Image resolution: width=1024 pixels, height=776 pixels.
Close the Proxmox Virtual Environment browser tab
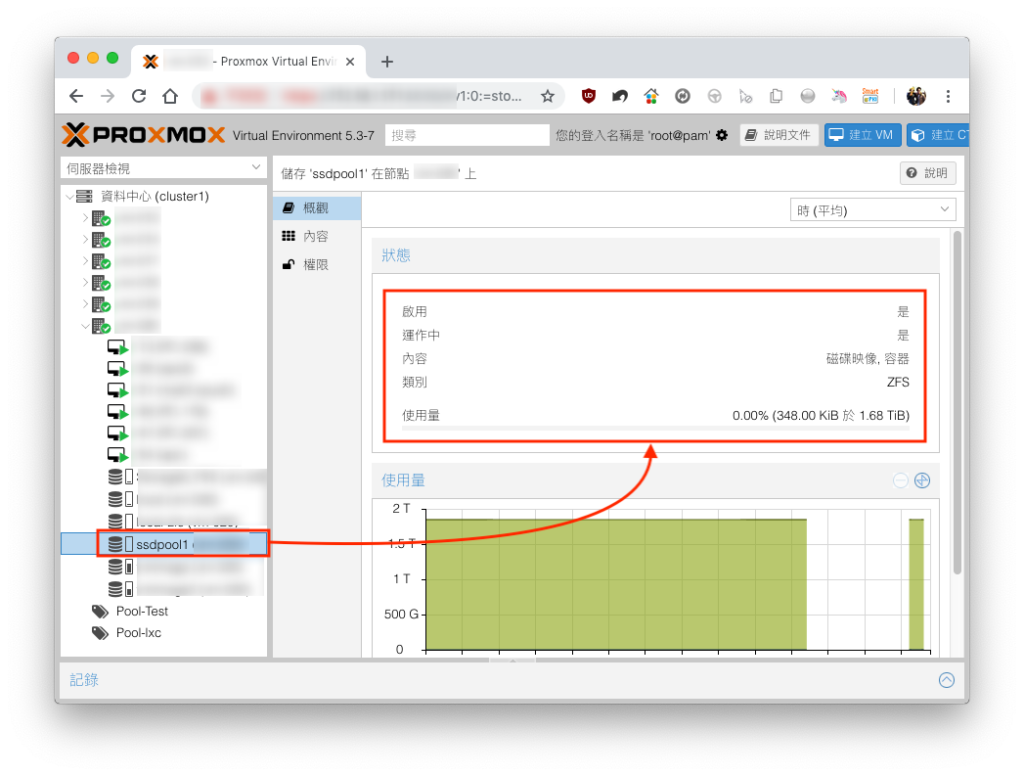tap(350, 61)
